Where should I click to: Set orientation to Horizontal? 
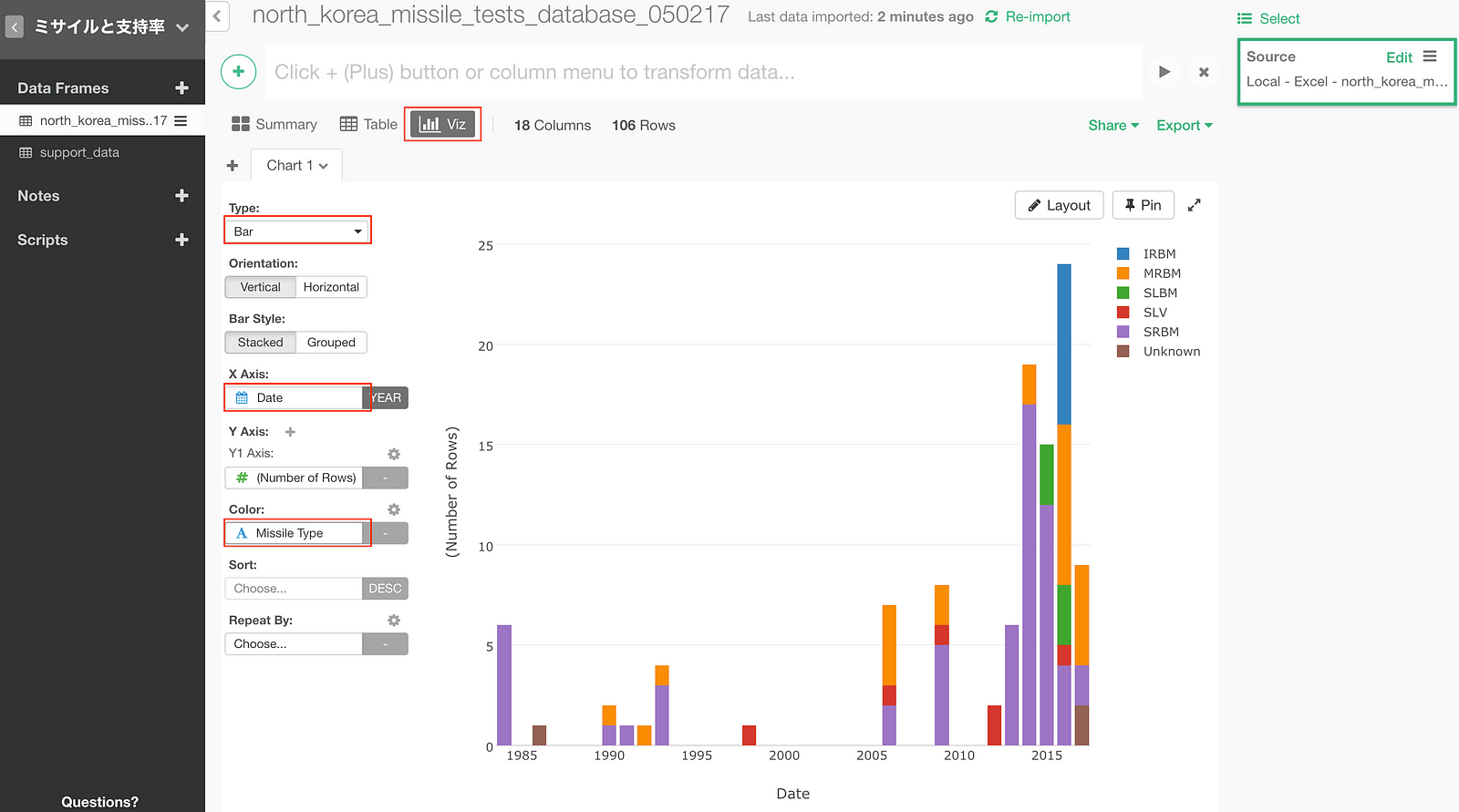[x=331, y=287]
